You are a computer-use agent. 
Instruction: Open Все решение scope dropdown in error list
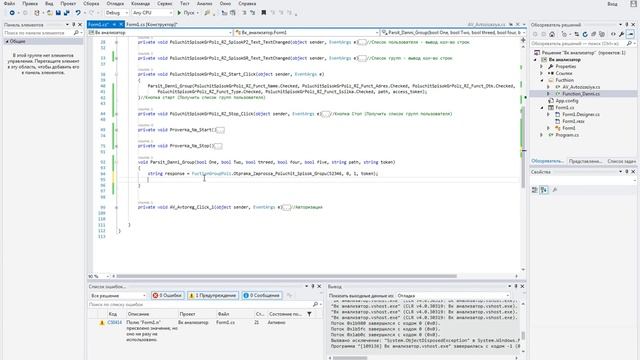(118, 296)
